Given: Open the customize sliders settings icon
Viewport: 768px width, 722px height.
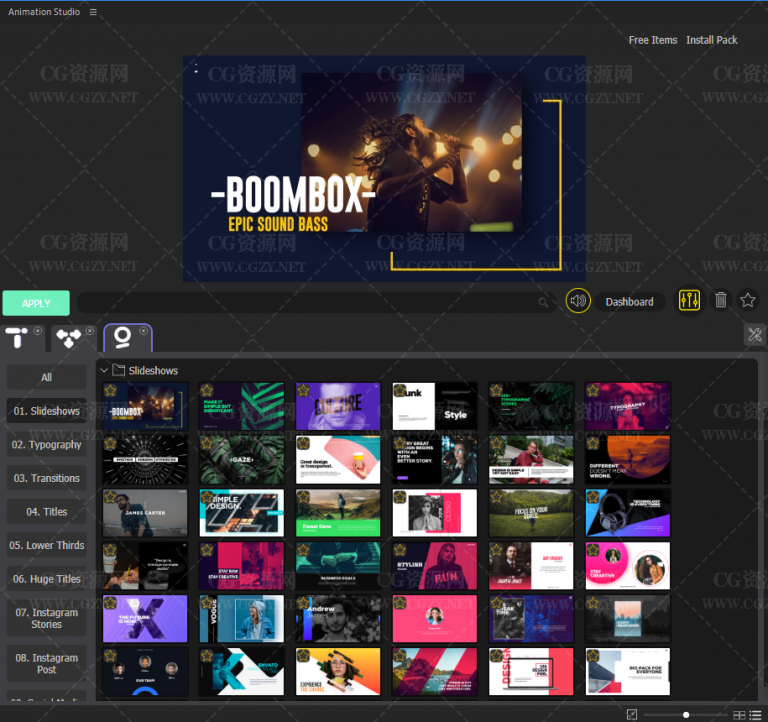Looking at the screenshot, I should (x=689, y=301).
